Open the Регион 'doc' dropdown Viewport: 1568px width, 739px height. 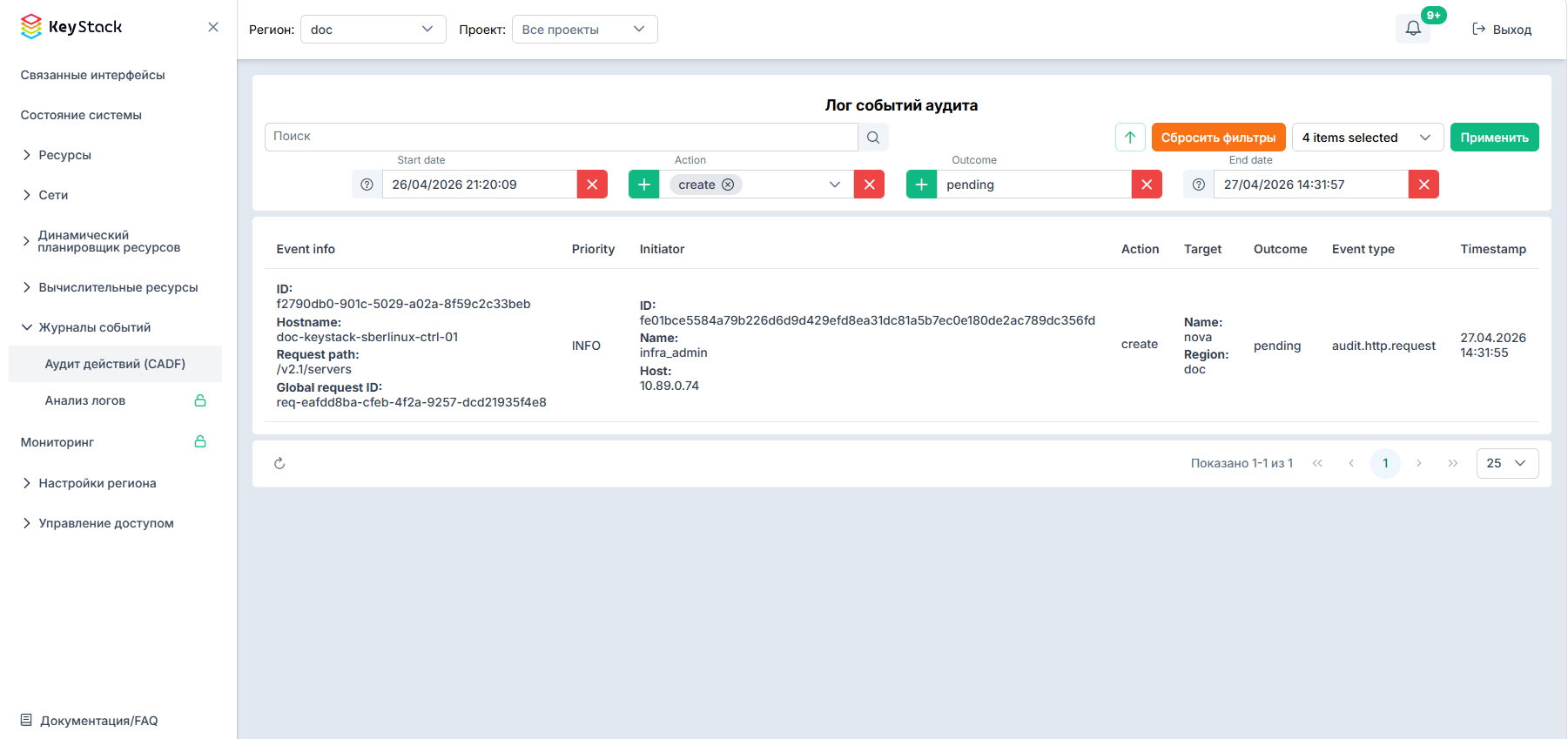(x=373, y=29)
